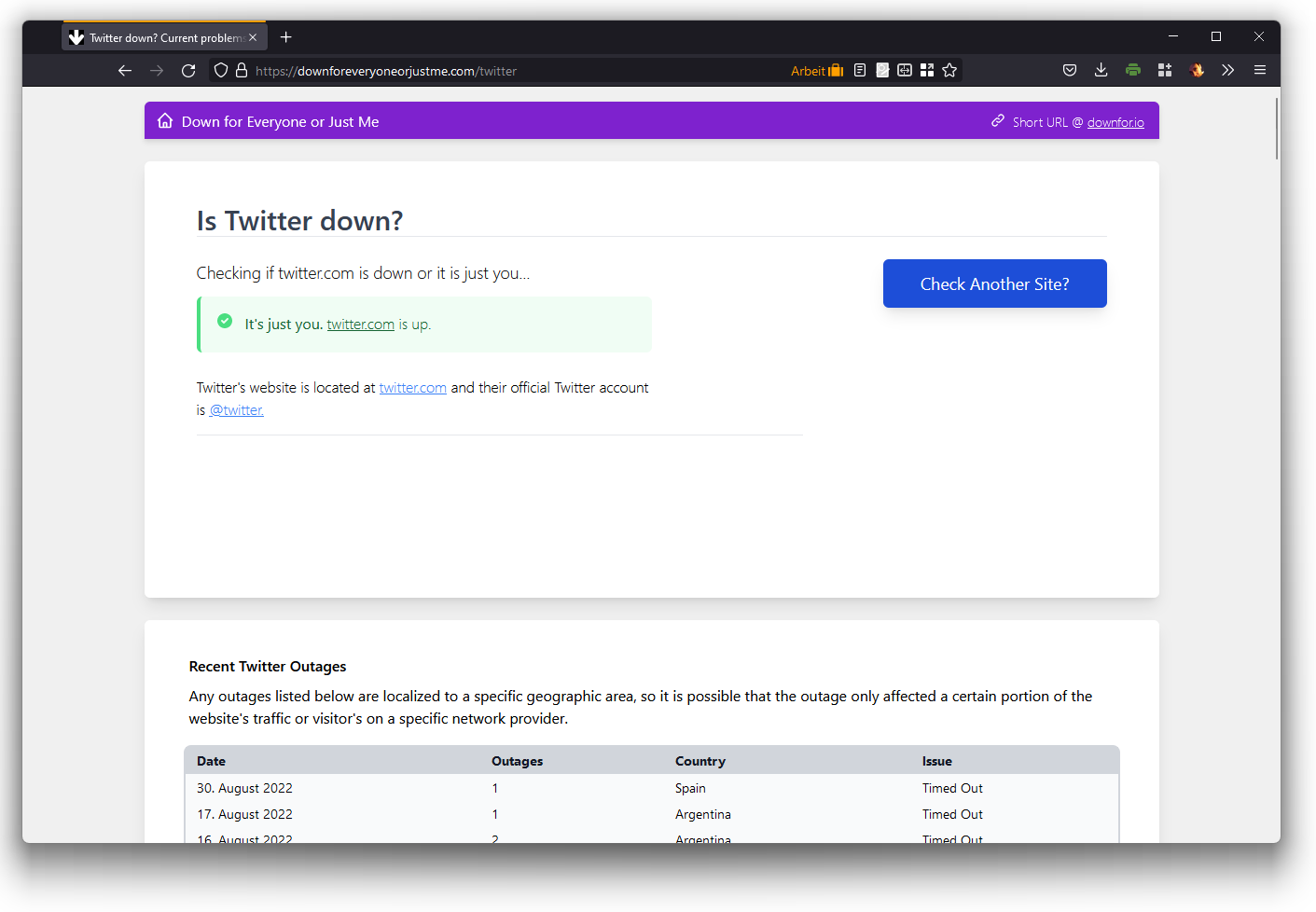Open the extensions grid-plus toolbar icon

pos(1165,71)
